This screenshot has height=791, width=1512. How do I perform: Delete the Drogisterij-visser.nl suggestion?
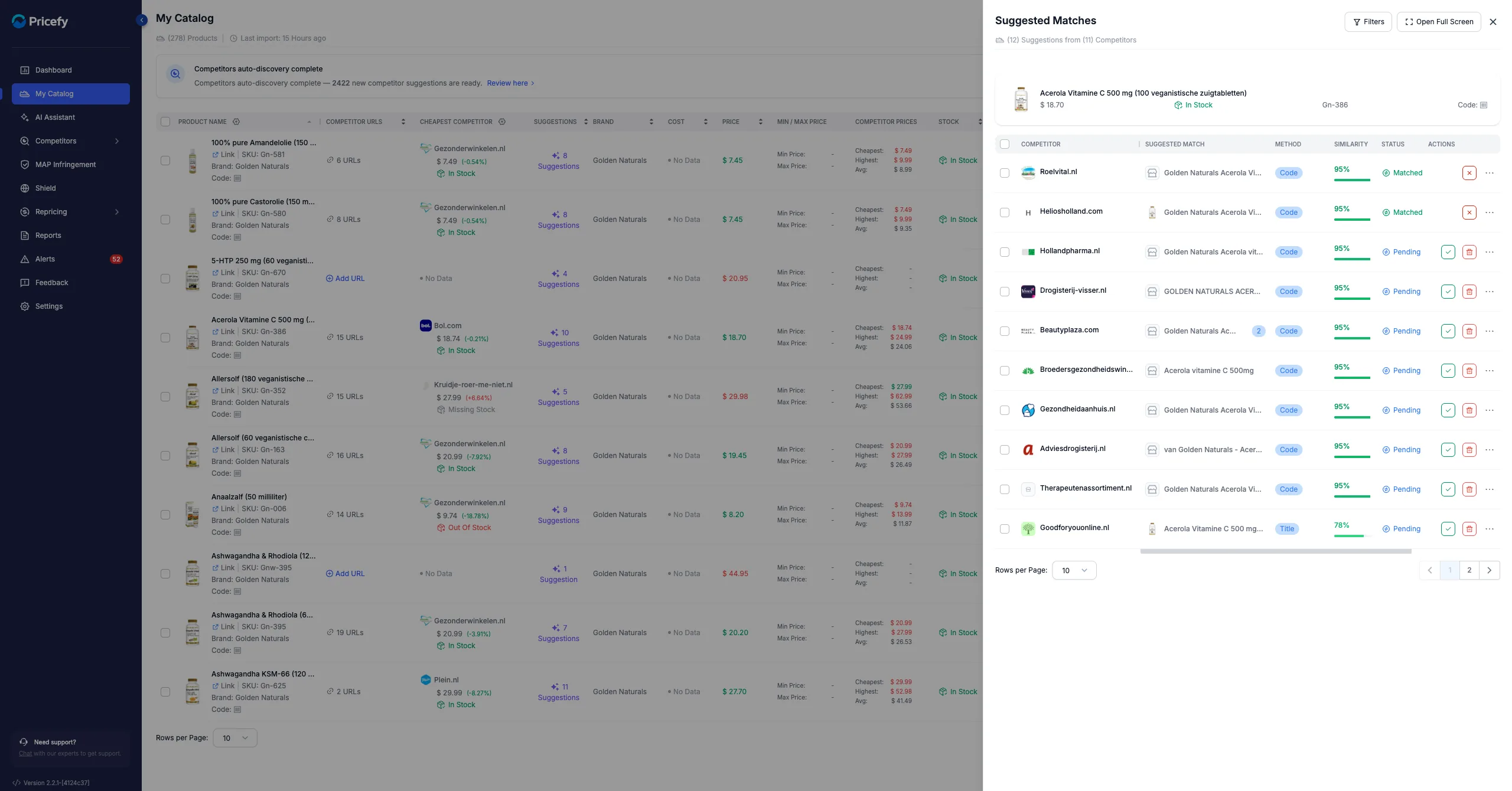coord(1469,292)
